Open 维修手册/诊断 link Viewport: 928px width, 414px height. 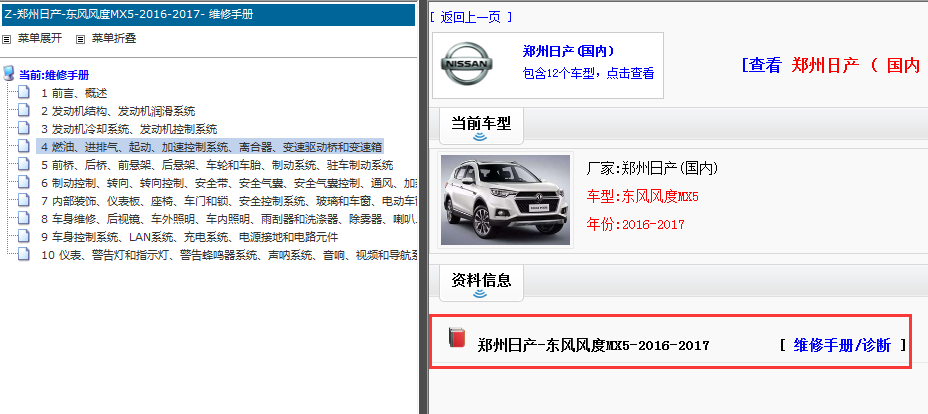[x=842, y=345]
